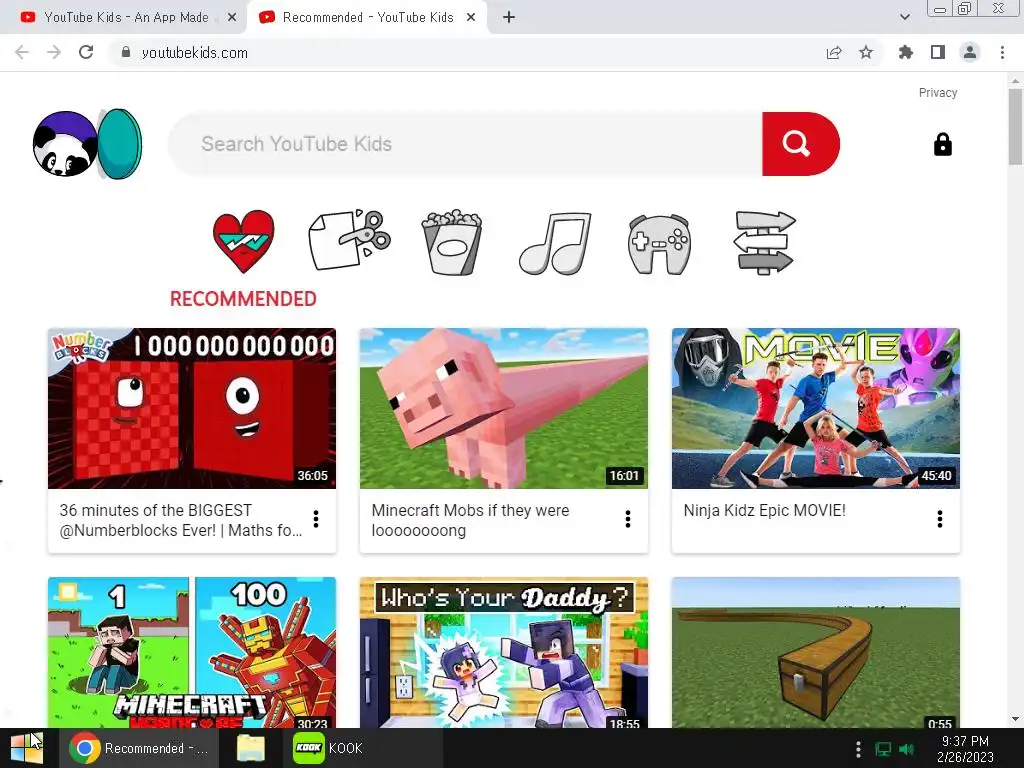Image resolution: width=1024 pixels, height=768 pixels.
Task: Open 'Minecraft Mobs if they were looooooong' title
Action: point(470,520)
